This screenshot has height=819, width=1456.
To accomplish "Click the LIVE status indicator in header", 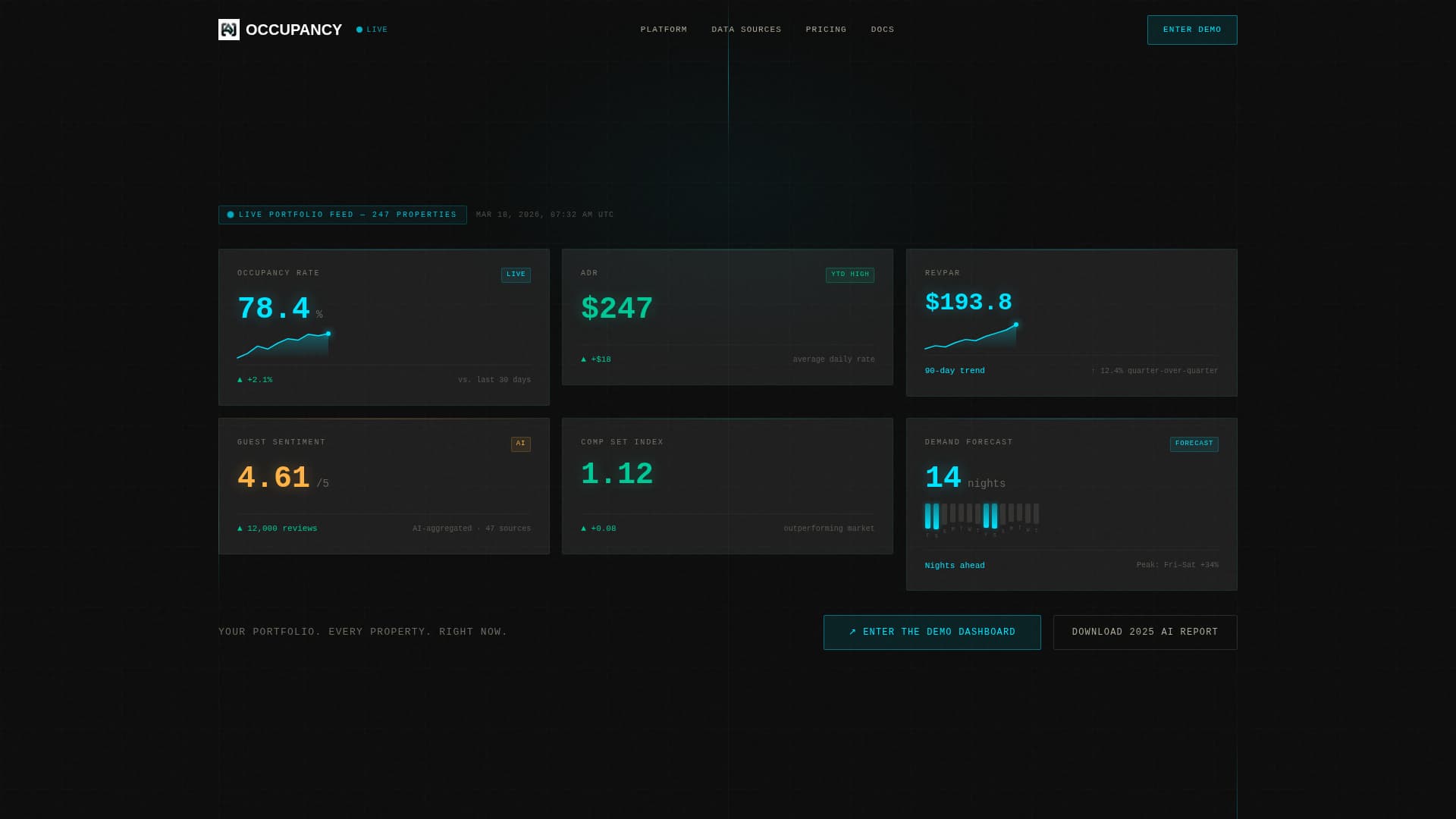I will (x=372, y=30).
